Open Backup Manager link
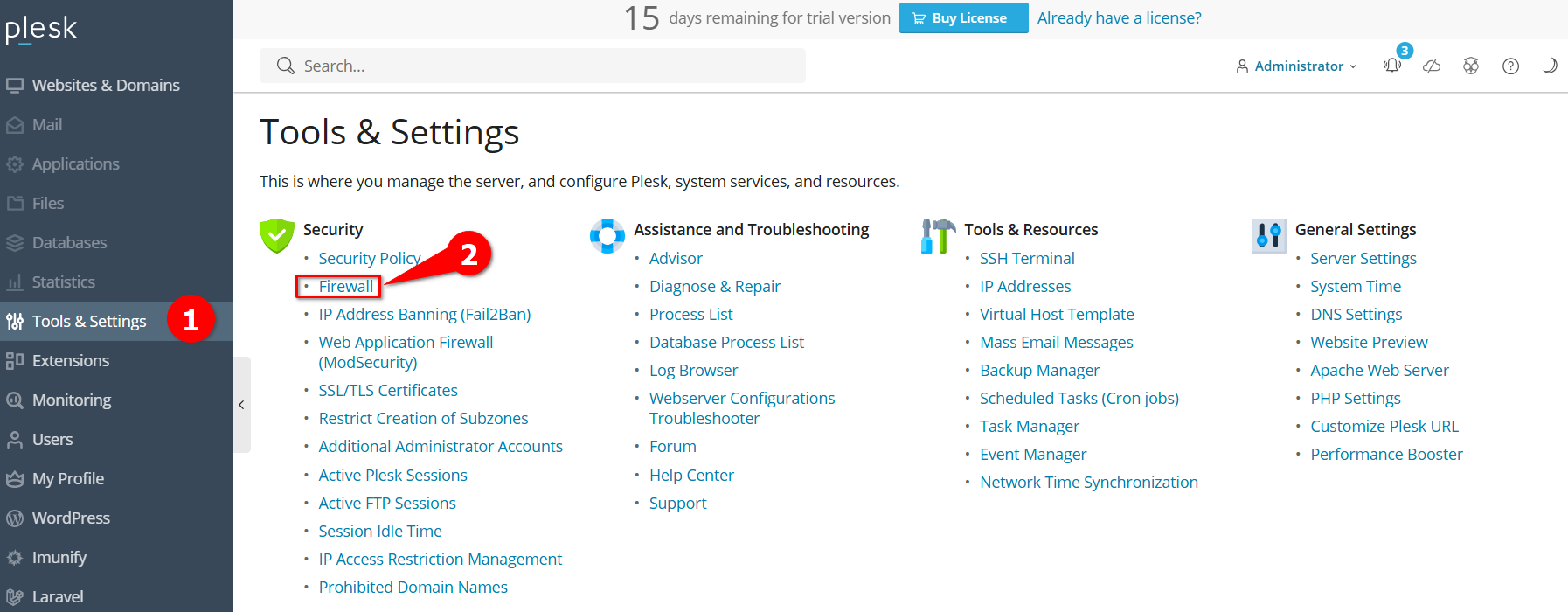 [x=1039, y=371]
